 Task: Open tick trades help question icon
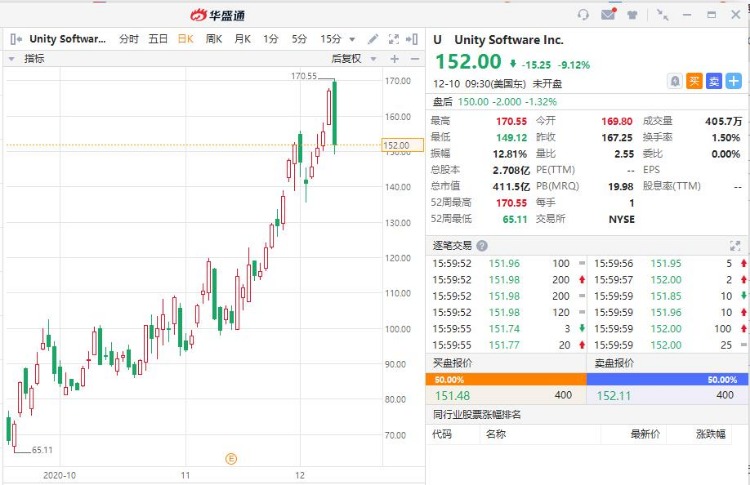click(x=482, y=246)
